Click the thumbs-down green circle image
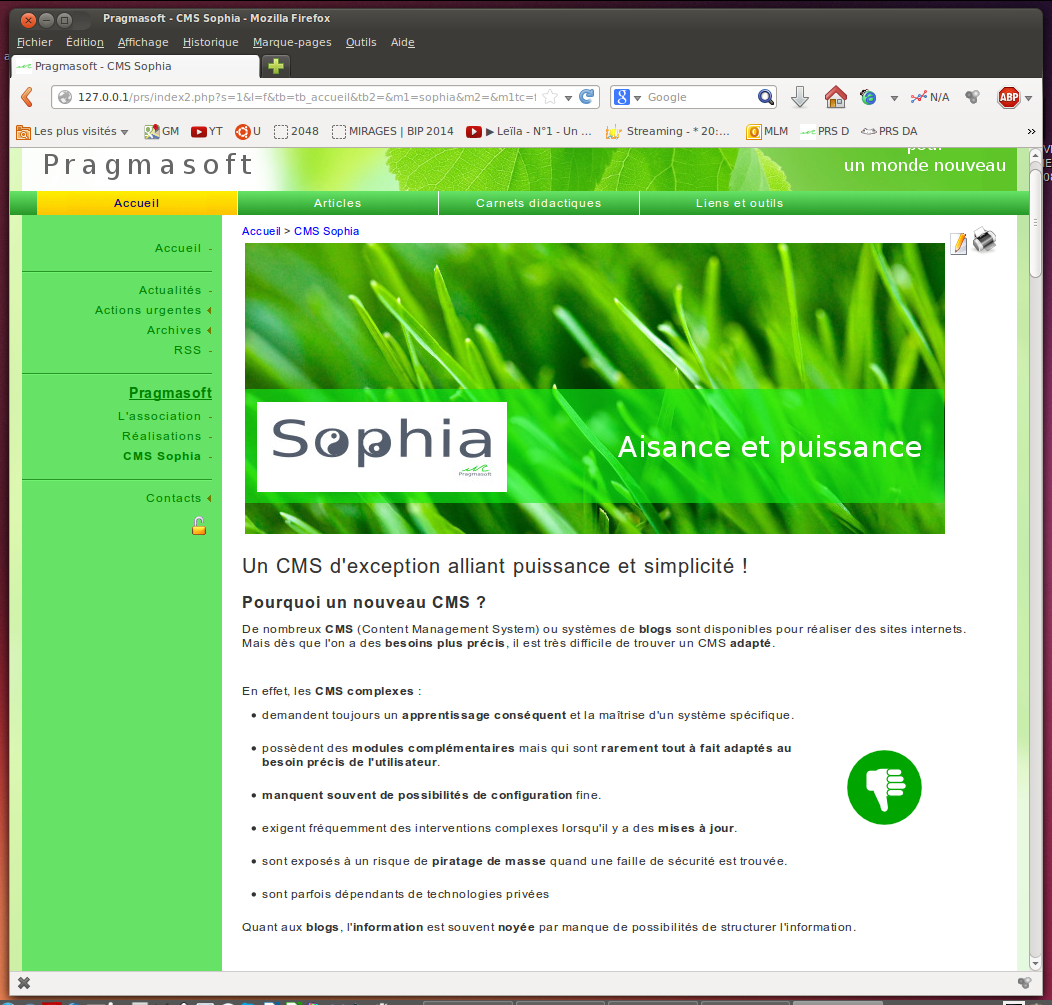 click(x=884, y=787)
